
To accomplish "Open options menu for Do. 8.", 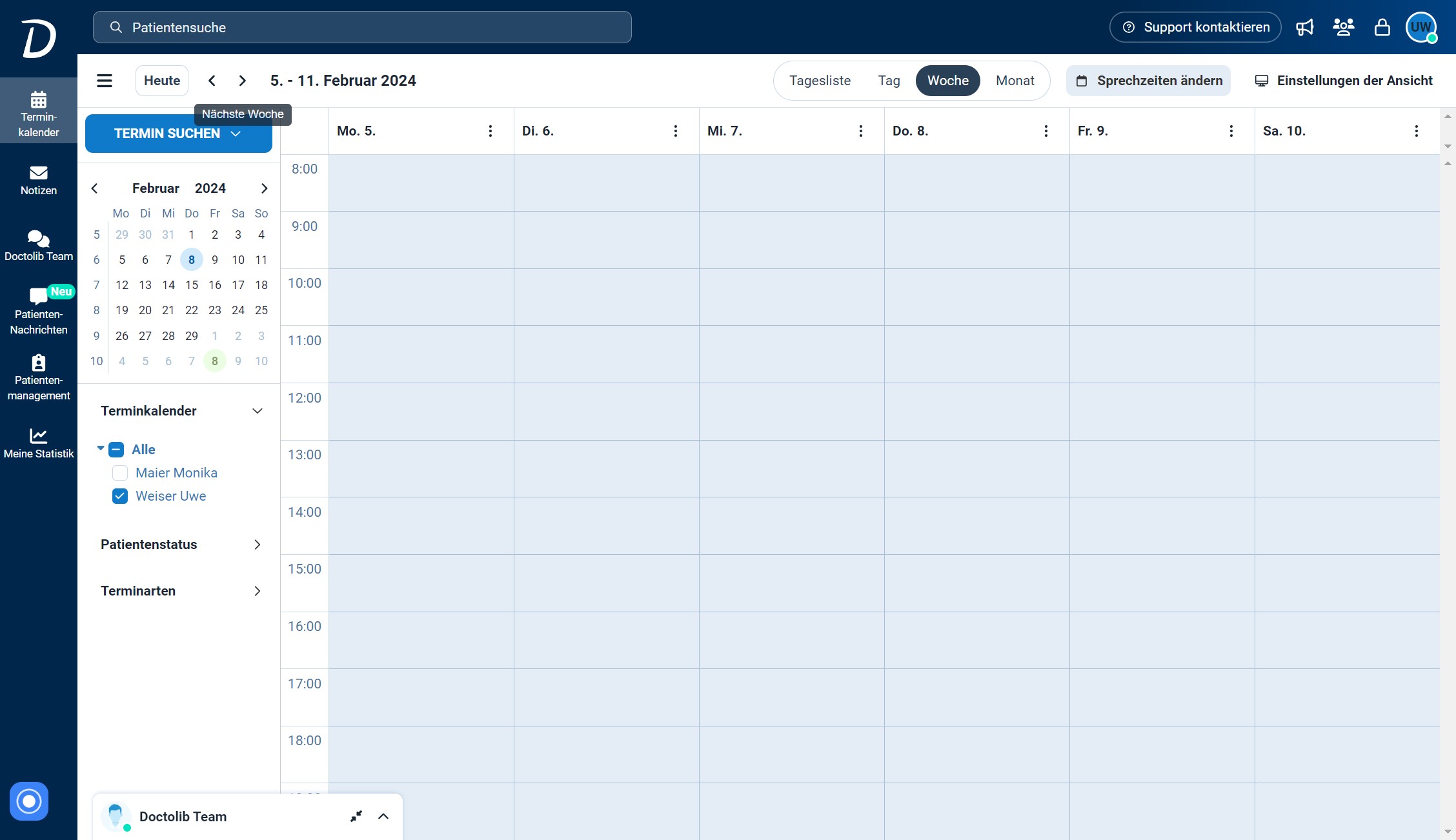I will click(x=1046, y=131).
